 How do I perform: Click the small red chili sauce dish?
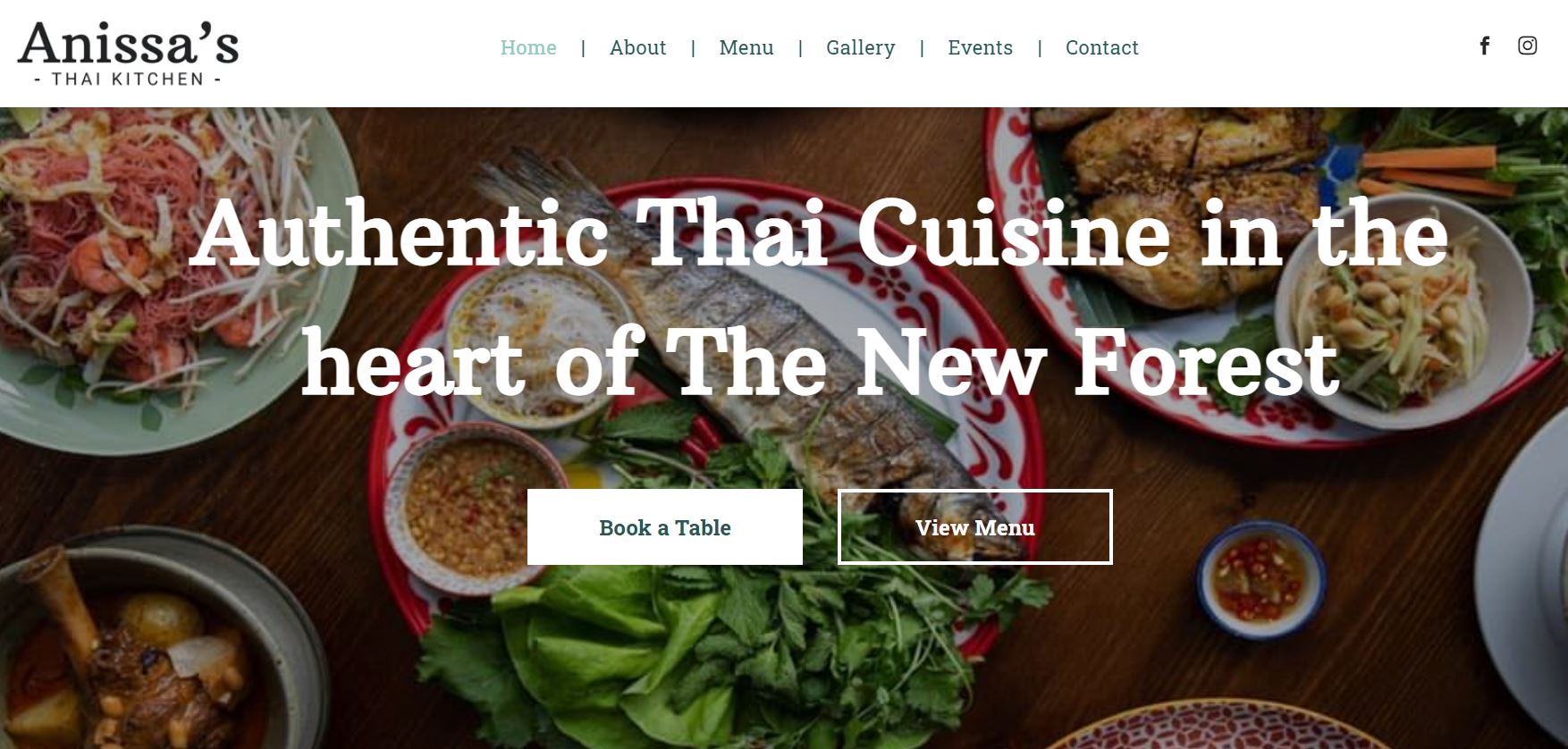[1260, 579]
